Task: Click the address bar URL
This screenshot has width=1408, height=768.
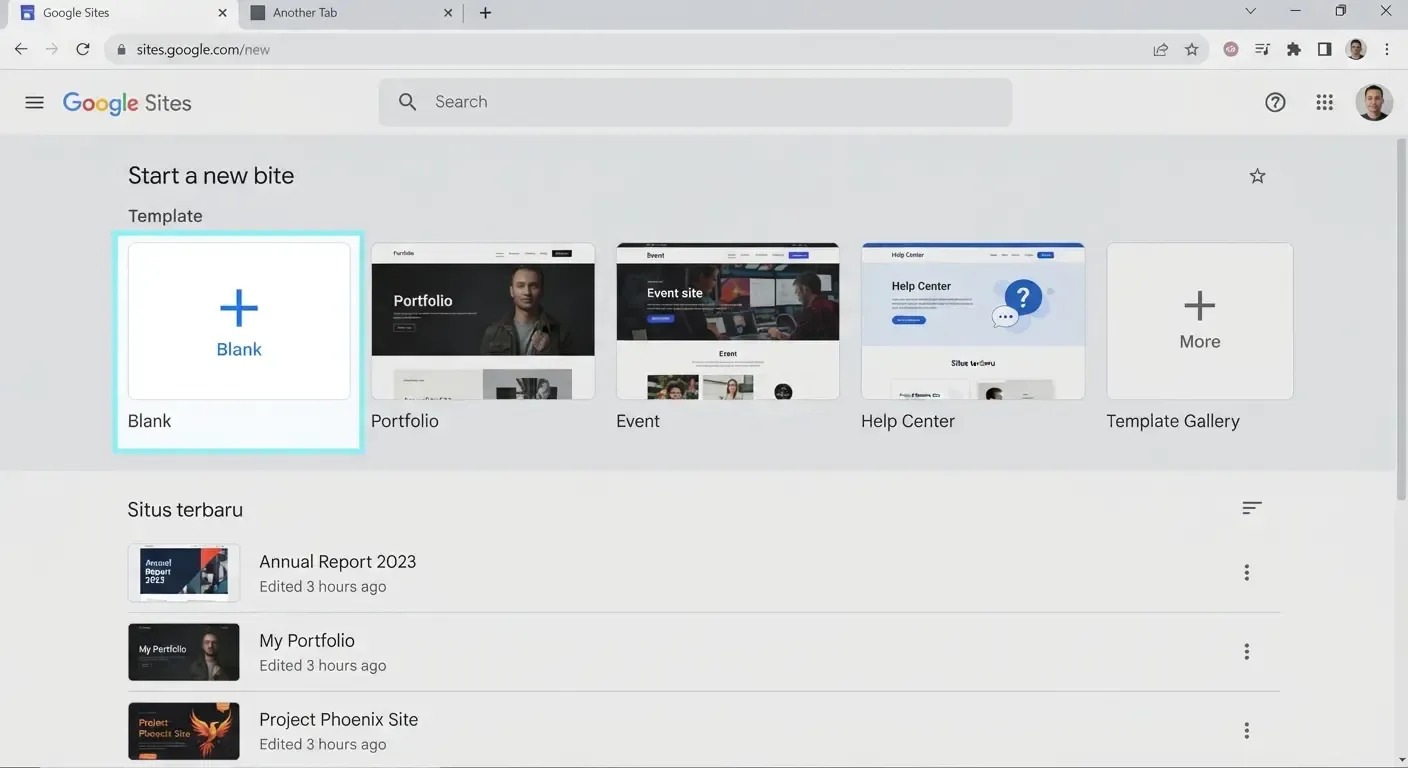Action: [x=203, y=49]
